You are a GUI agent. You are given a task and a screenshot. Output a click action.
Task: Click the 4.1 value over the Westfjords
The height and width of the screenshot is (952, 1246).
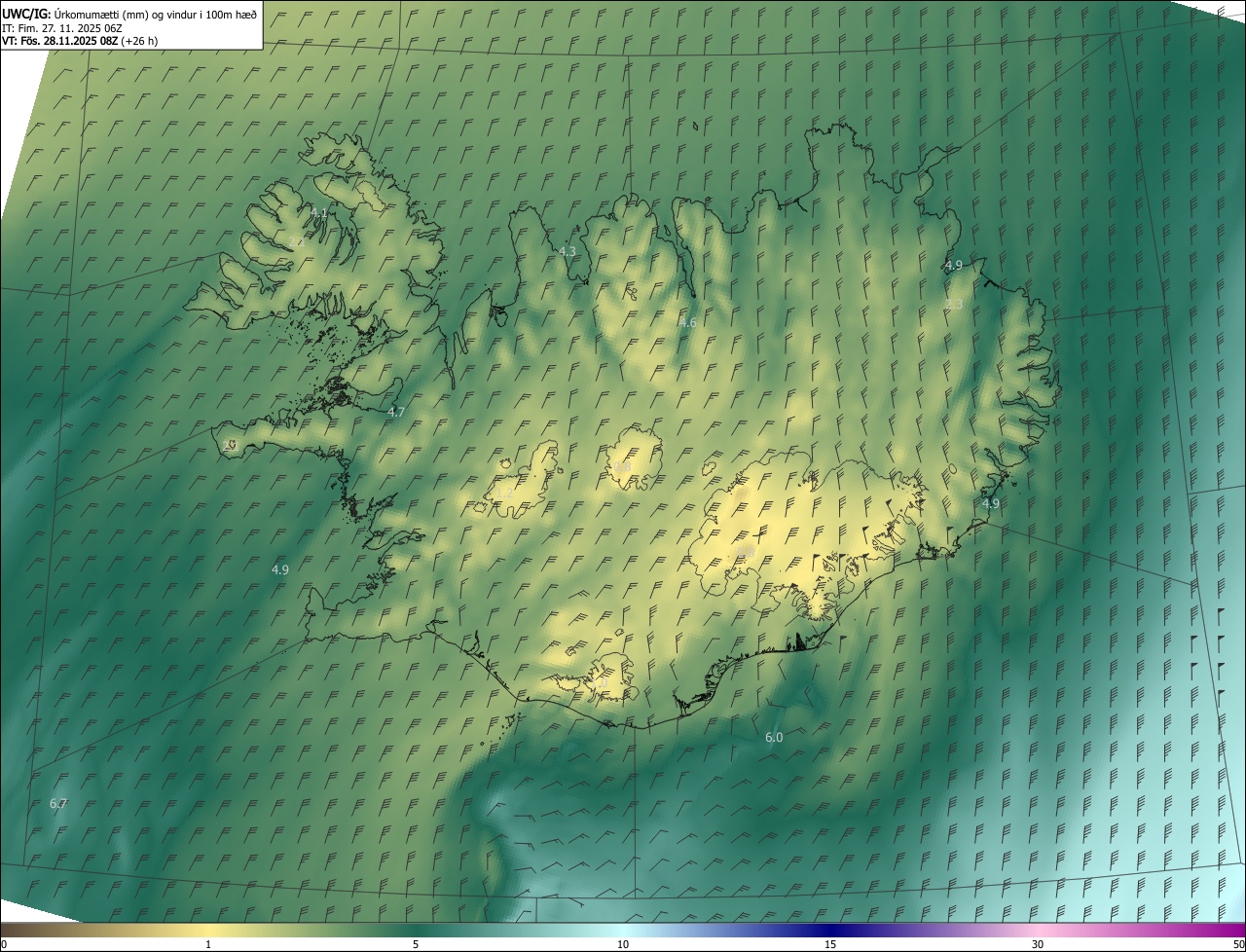coord(319,212)
